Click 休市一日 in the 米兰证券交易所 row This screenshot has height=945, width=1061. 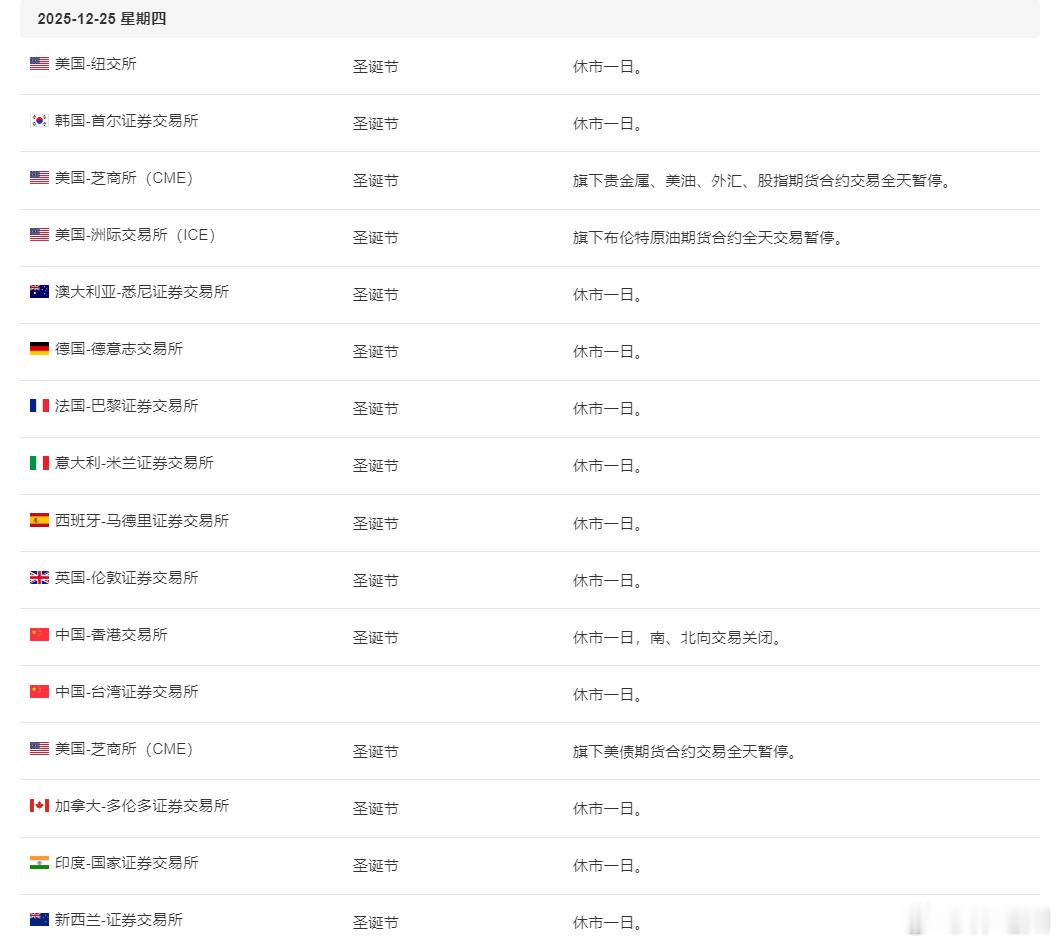click(608, 465)
